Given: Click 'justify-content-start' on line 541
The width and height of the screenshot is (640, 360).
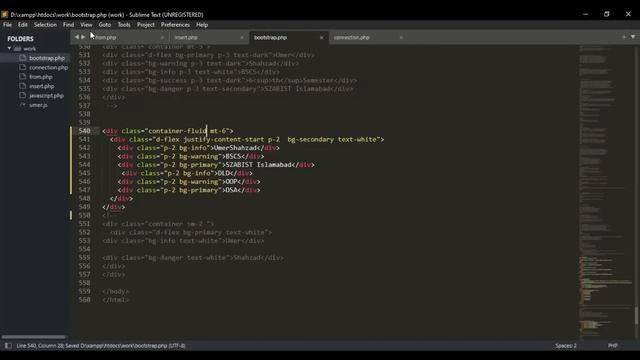Looking at the screenshot, I should click(224, 140).
